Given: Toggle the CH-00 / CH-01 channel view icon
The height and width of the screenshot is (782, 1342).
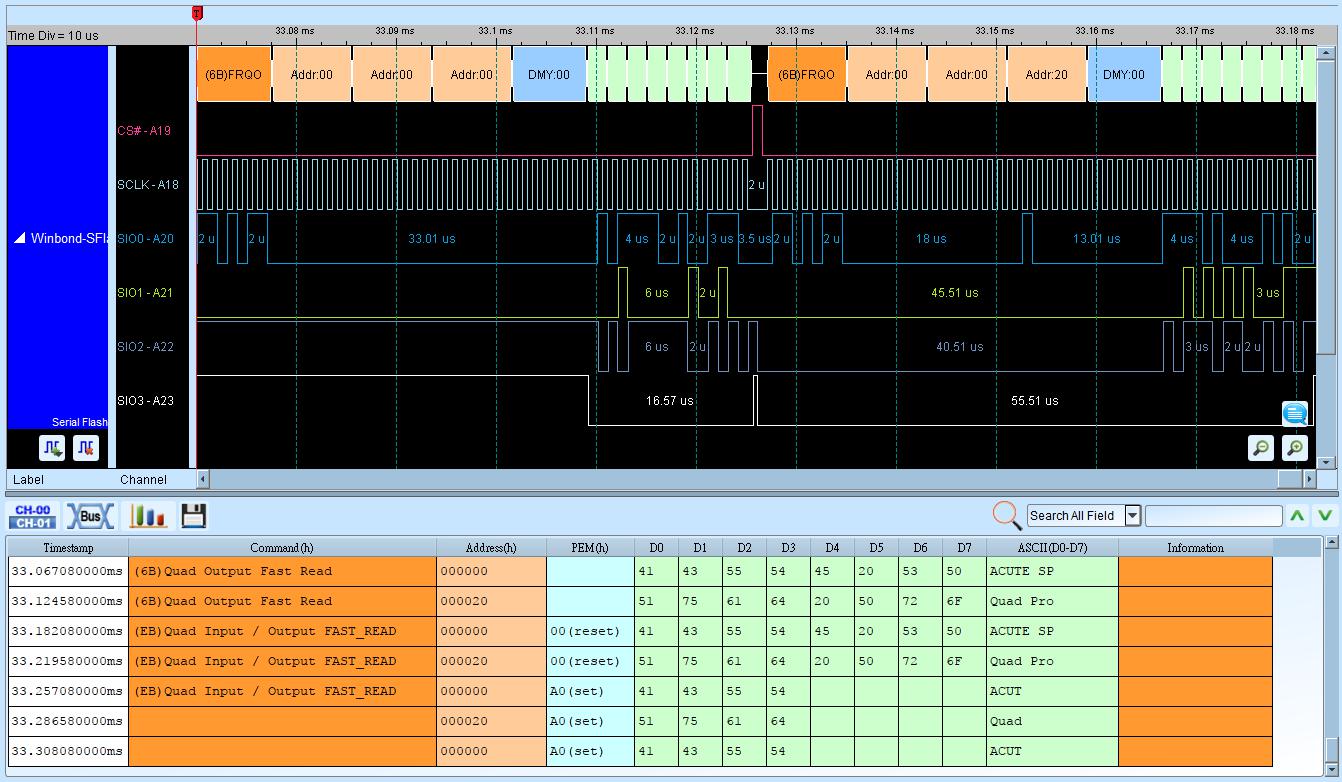Looking at the screenshot, I should [x=33, y=516].
